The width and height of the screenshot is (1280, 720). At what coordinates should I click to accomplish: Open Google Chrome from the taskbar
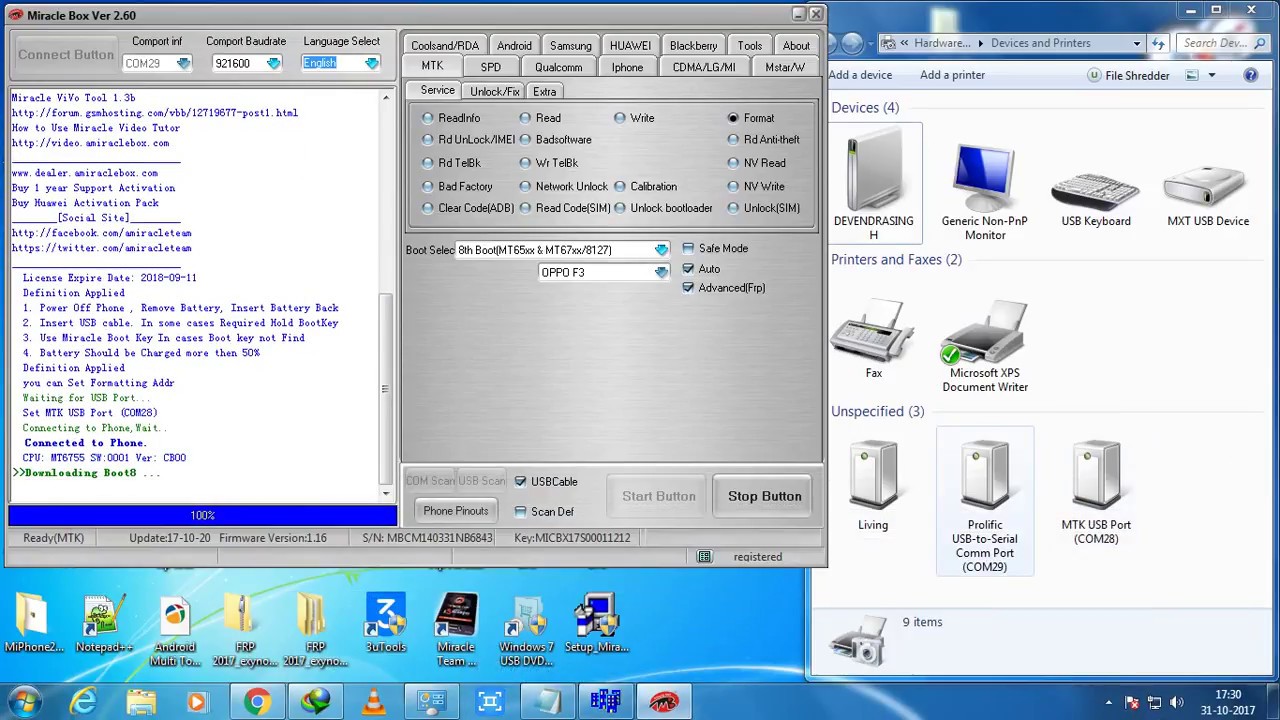[257, 702]
